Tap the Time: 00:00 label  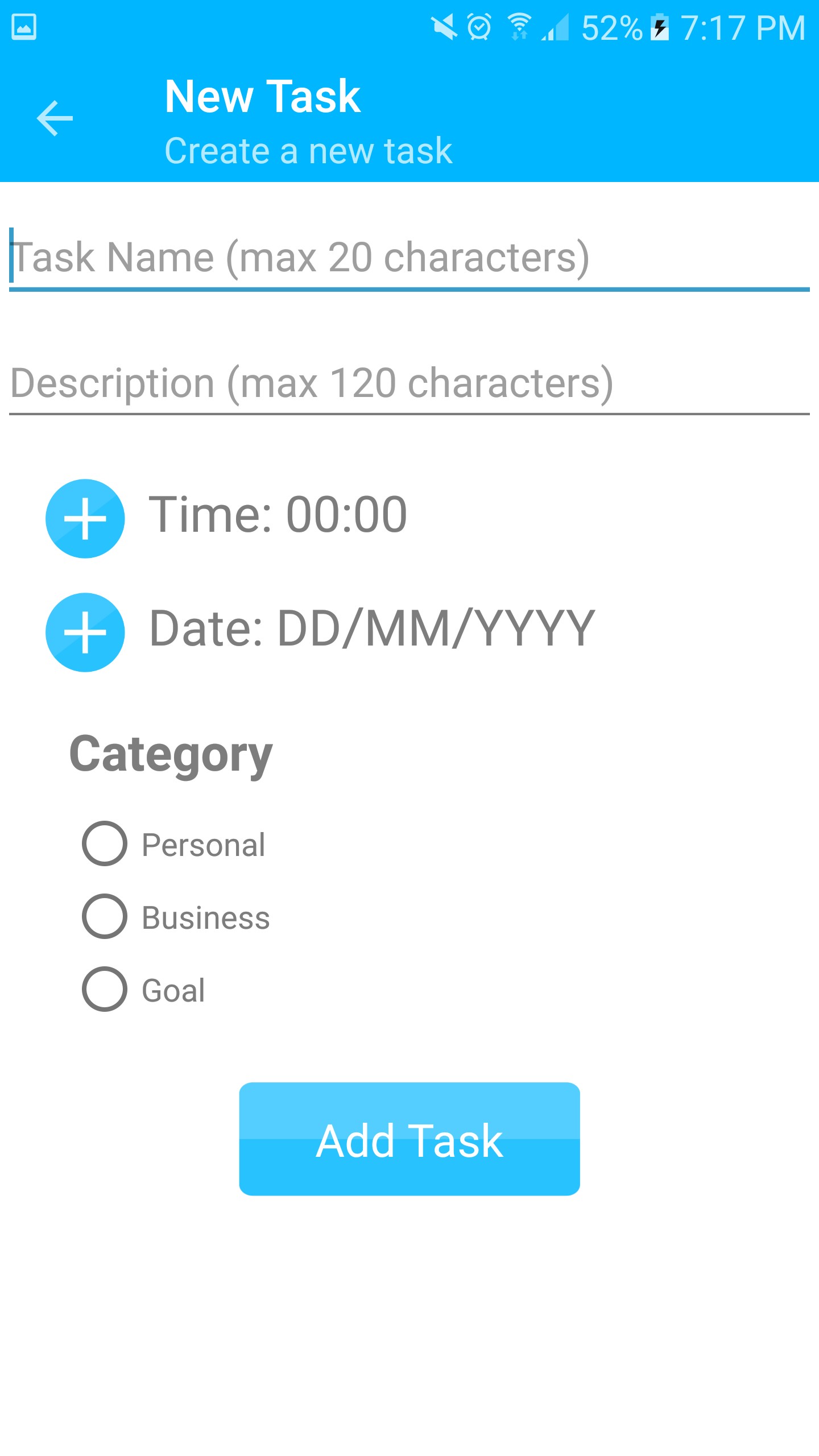(x=278, y=515)
